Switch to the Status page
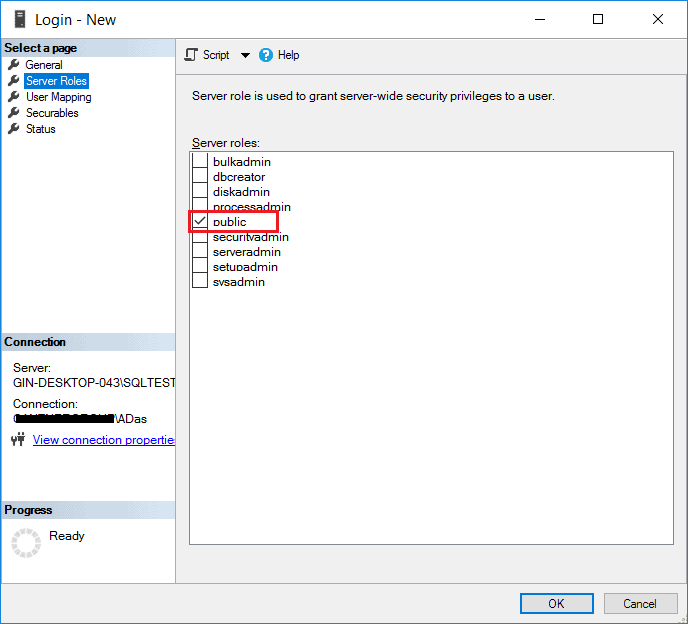This screenshot has width=688, height=624. [40, 129]
